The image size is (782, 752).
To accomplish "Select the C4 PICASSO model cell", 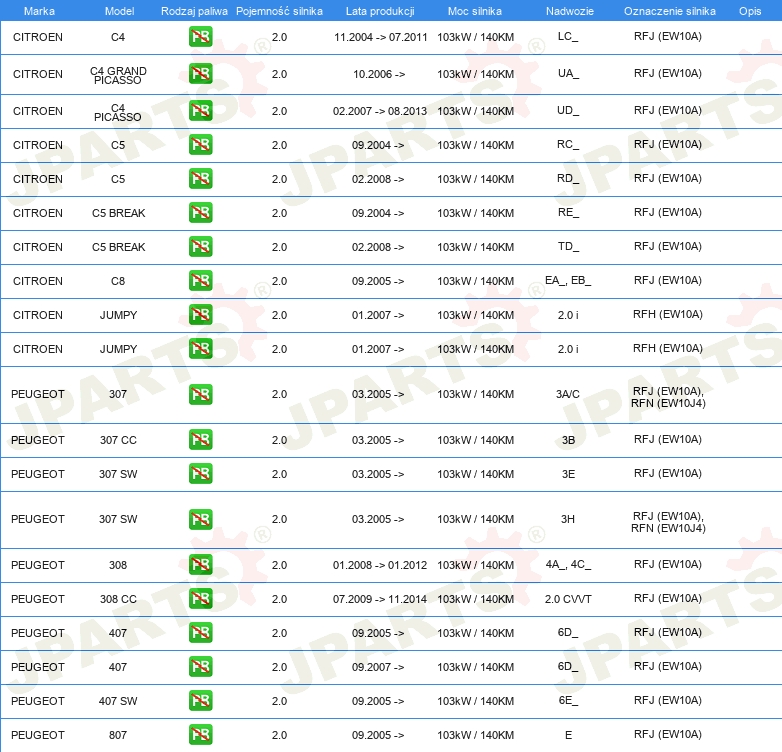I will (x=118, y=113).
